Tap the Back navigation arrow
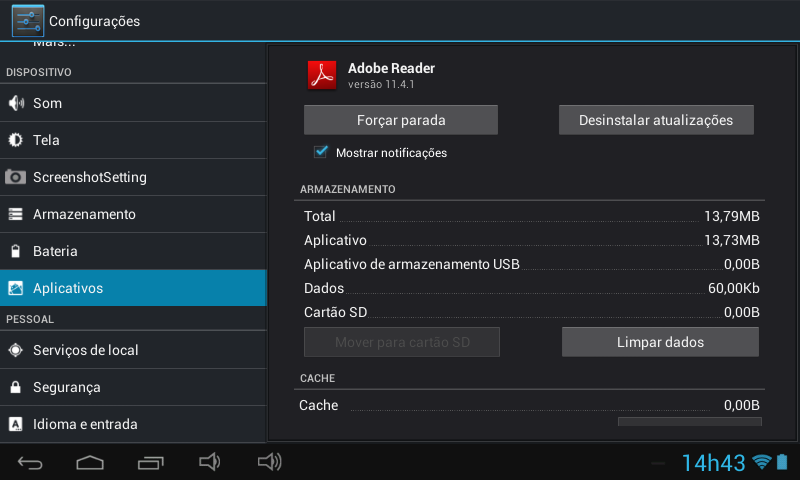 tap(30, 463)
